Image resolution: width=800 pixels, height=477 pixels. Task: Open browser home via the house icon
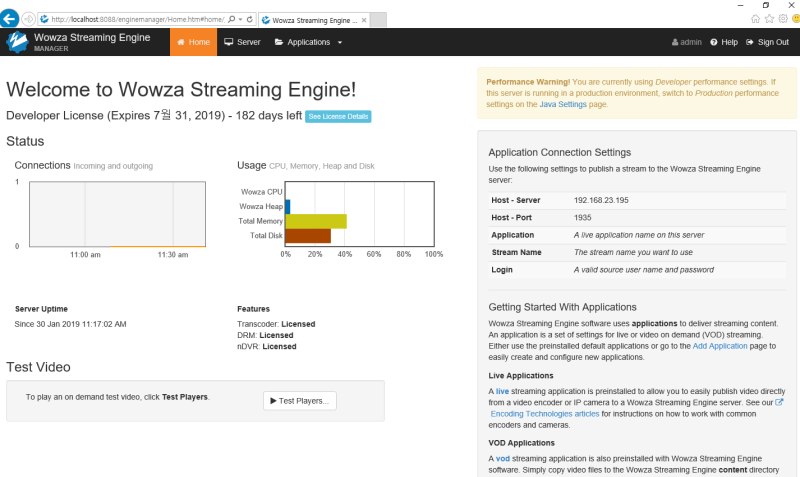pos(756,19)
